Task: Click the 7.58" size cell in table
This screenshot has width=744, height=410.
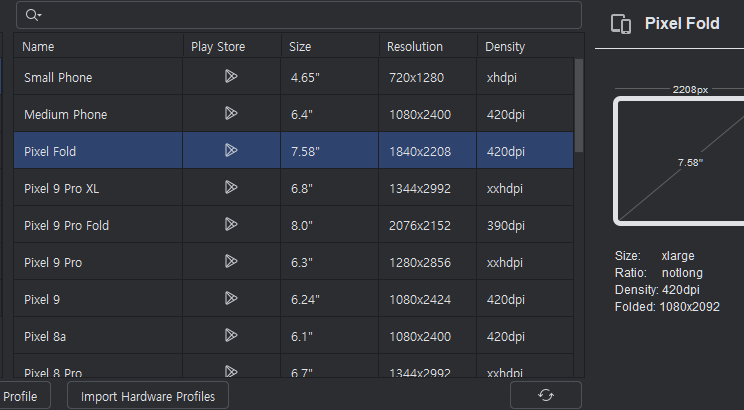Action: pyautogui.click(x=330, y=151)
